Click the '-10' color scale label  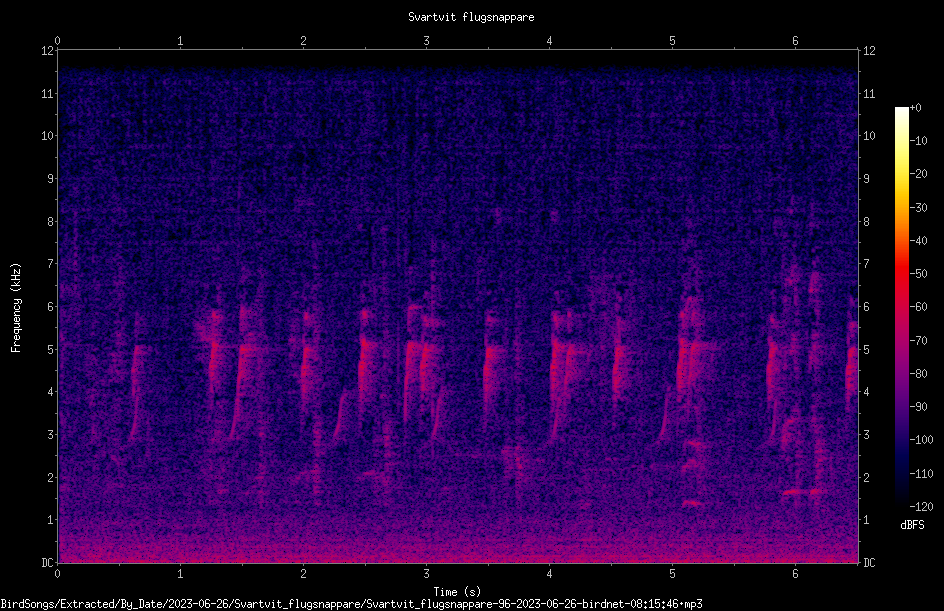click(918, 141)
